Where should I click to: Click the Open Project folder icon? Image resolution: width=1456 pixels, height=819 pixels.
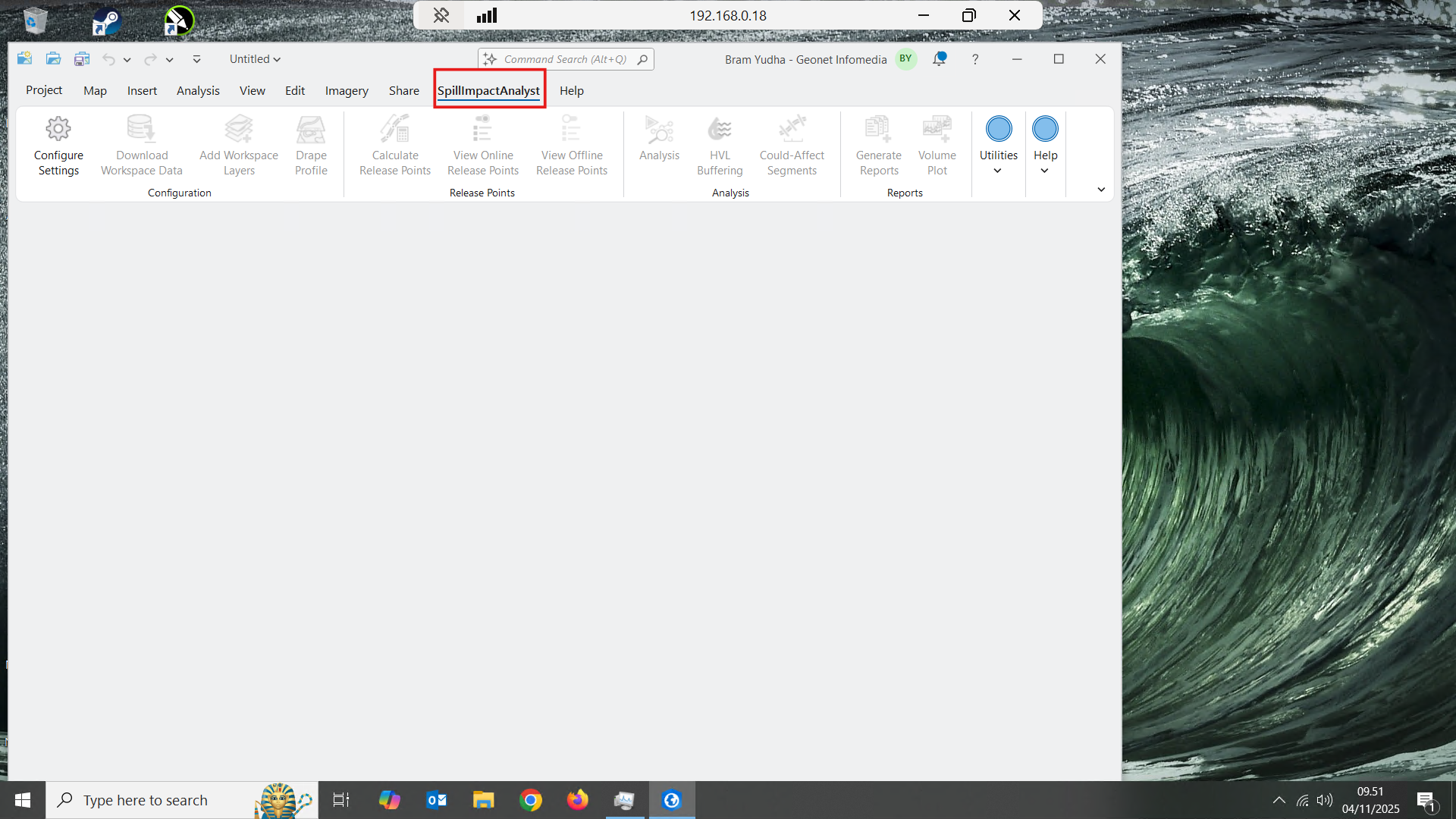coord(53,58)
